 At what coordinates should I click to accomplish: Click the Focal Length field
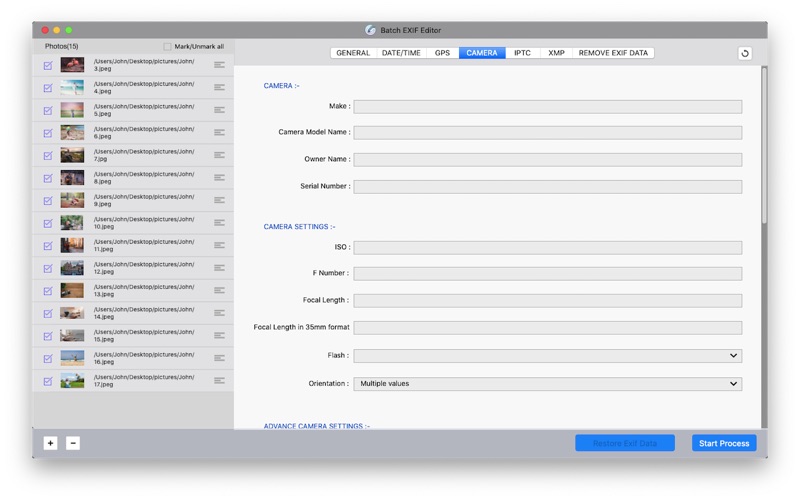(x=547, y=301)
